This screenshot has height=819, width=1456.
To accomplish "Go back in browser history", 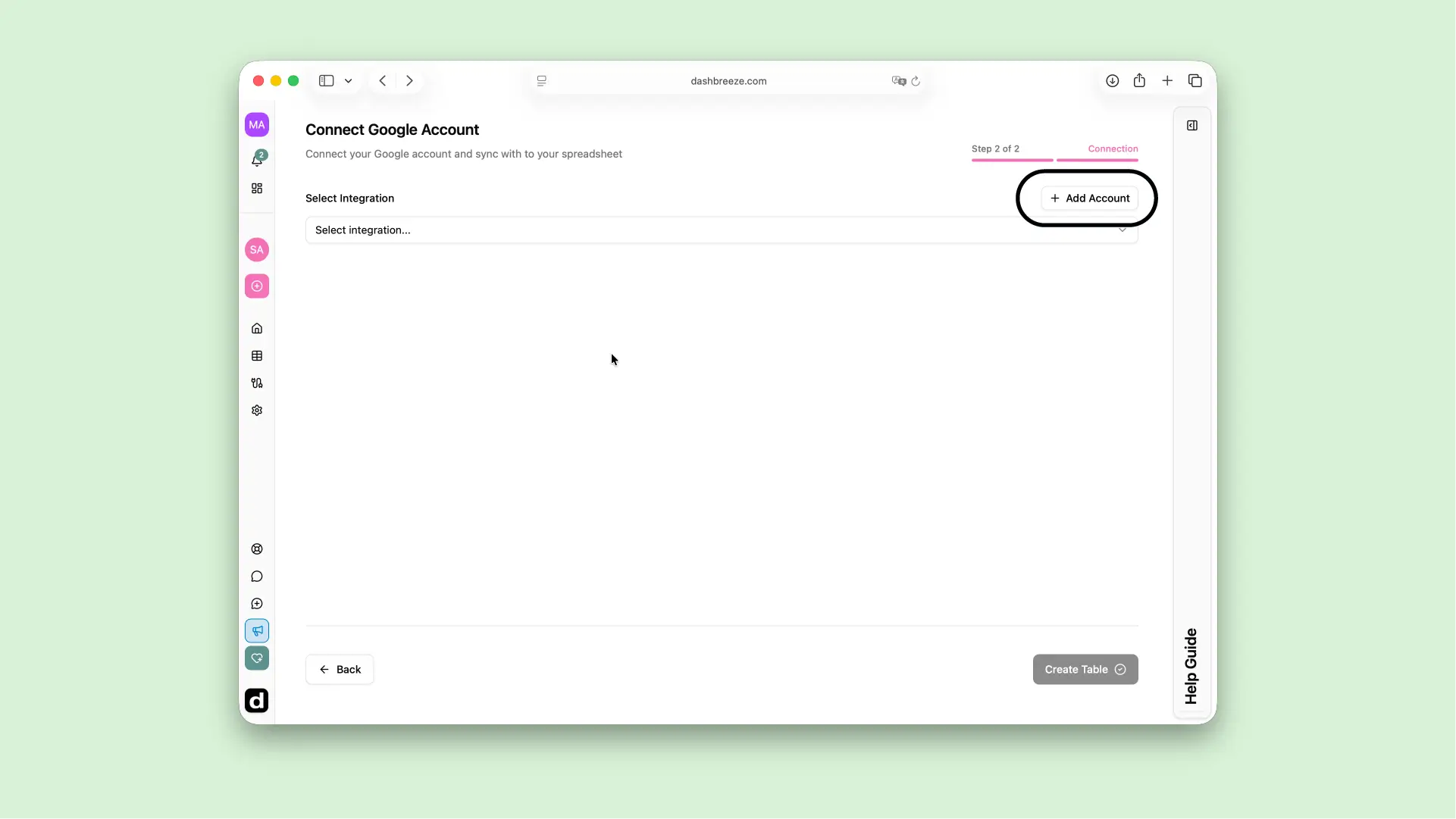I will pos(383,81).
